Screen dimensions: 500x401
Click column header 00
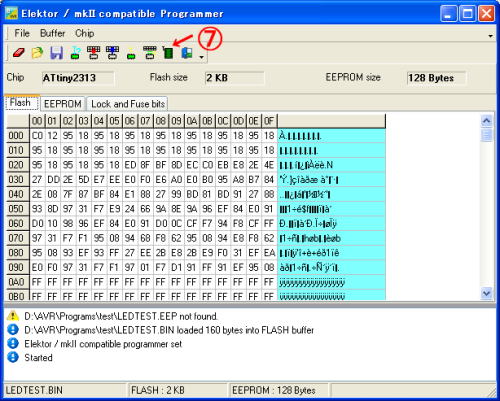point(37,121)
